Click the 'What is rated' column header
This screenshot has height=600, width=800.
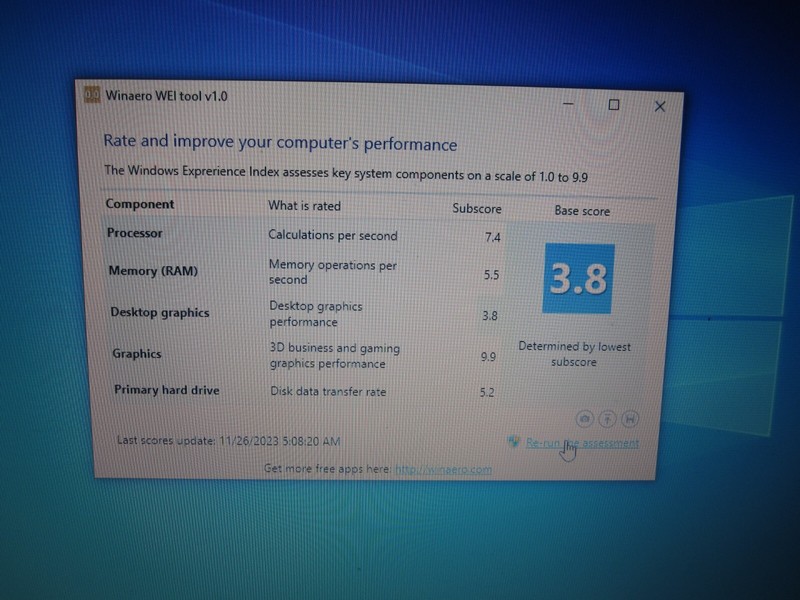tap(304, 206)
